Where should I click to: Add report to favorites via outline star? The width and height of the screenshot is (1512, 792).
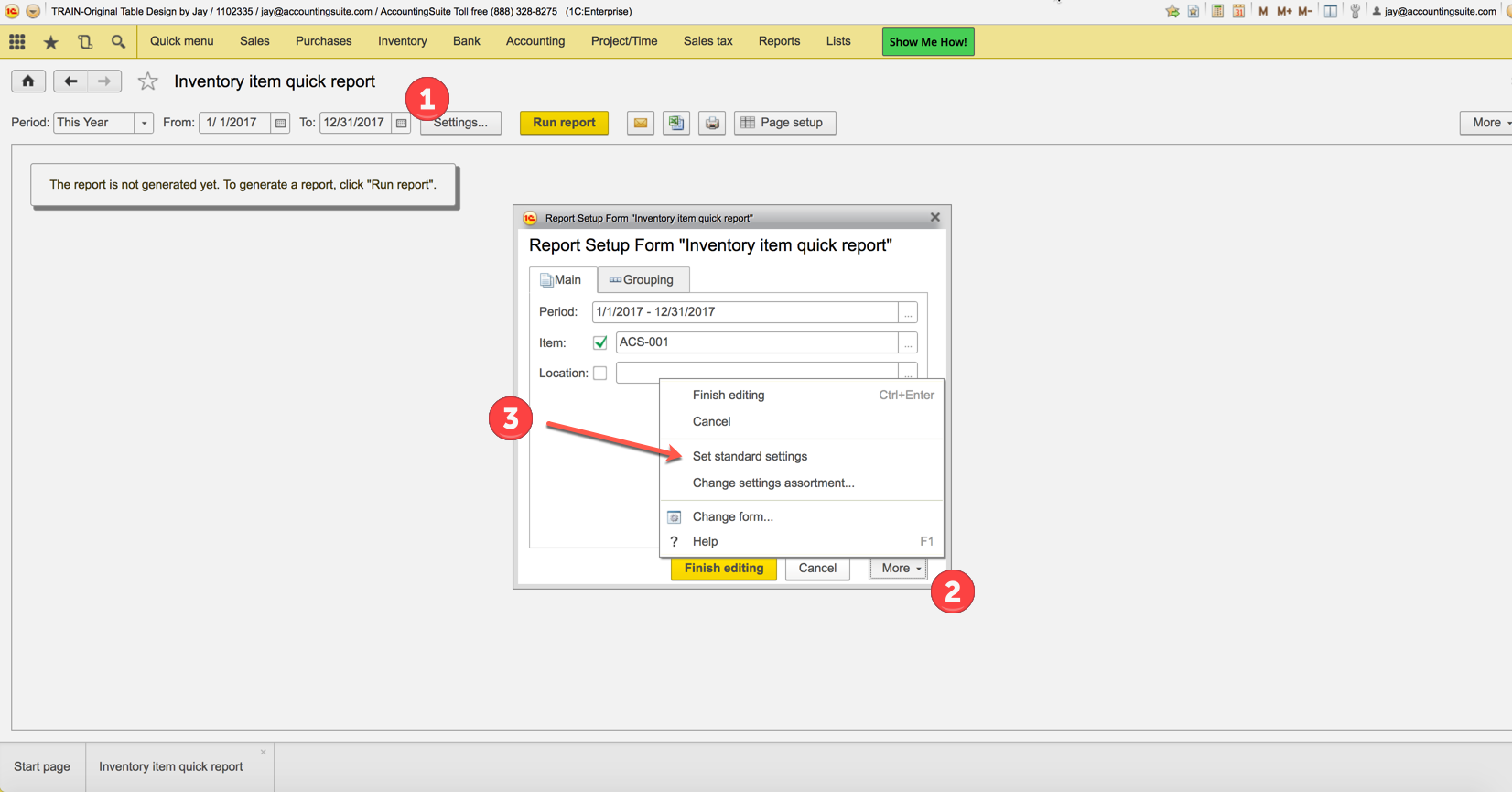[147, 81]
